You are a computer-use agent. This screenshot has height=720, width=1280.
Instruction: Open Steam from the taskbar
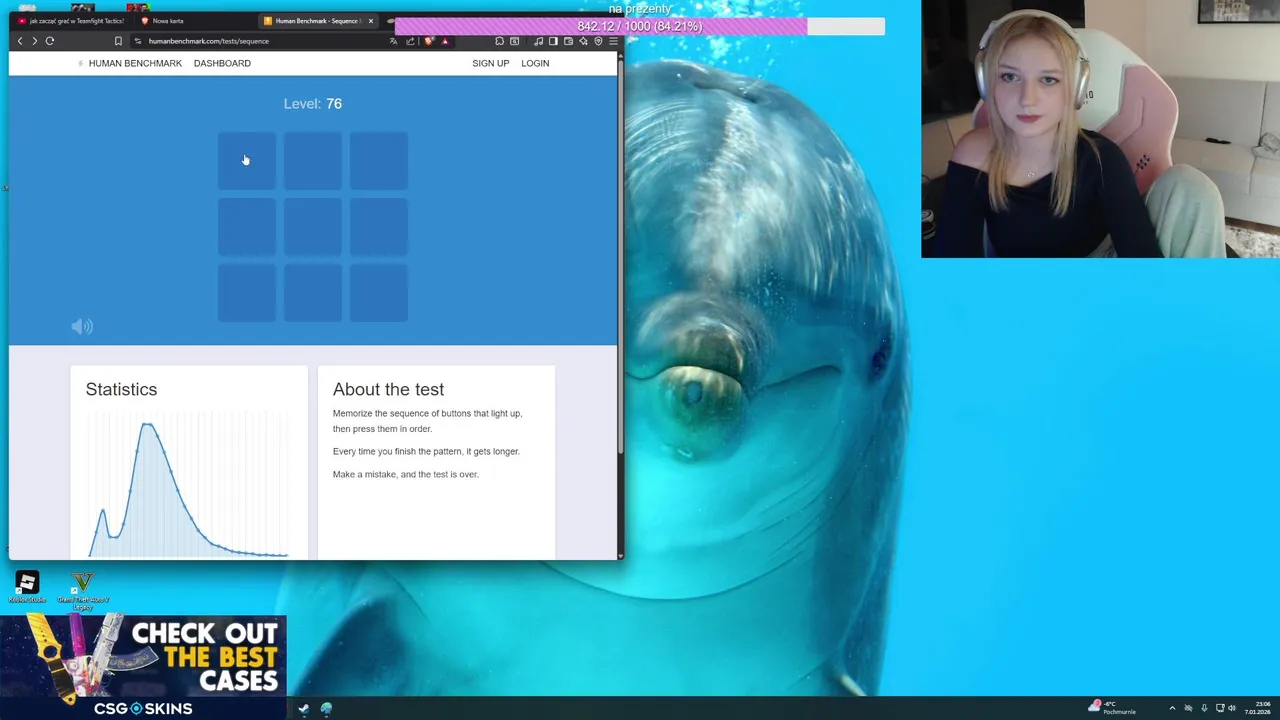304,708
